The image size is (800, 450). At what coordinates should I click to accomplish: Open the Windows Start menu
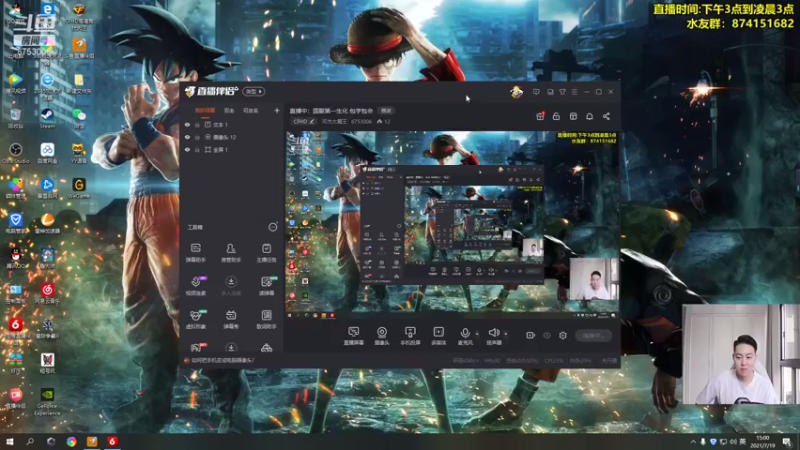(9, 442)
